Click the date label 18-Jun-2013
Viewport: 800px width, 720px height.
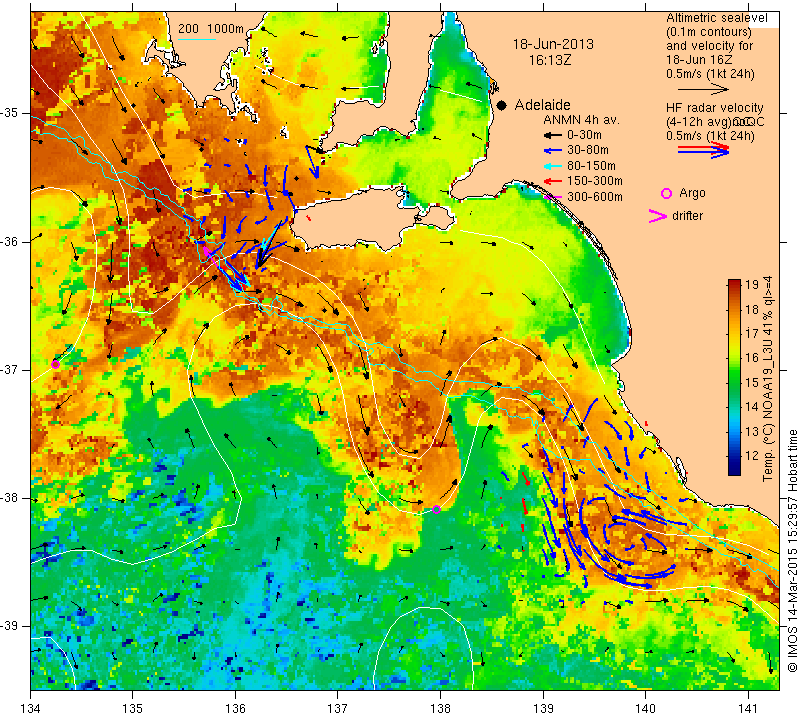[553, 44]
